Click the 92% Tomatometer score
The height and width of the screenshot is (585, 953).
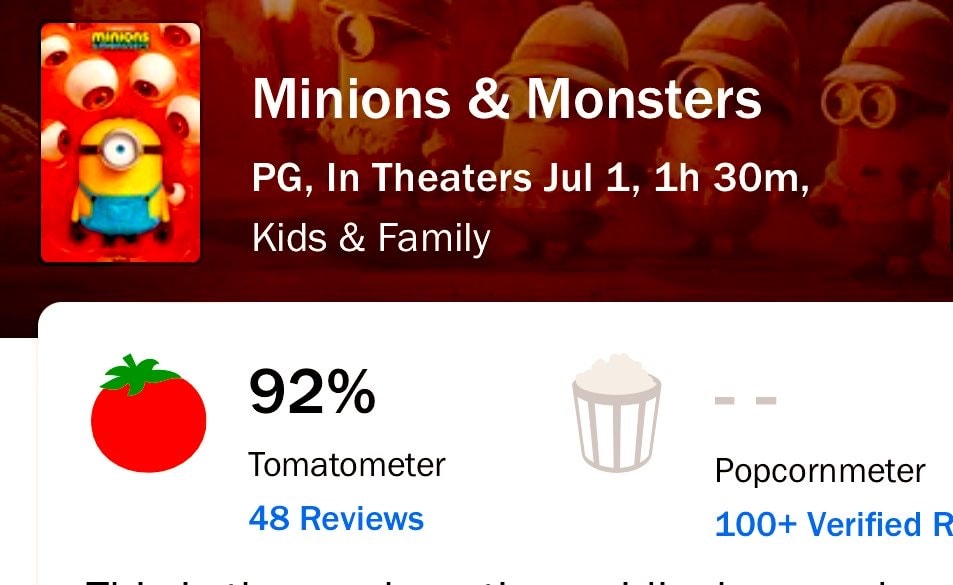pyautogui.click(x=312, y=392)
